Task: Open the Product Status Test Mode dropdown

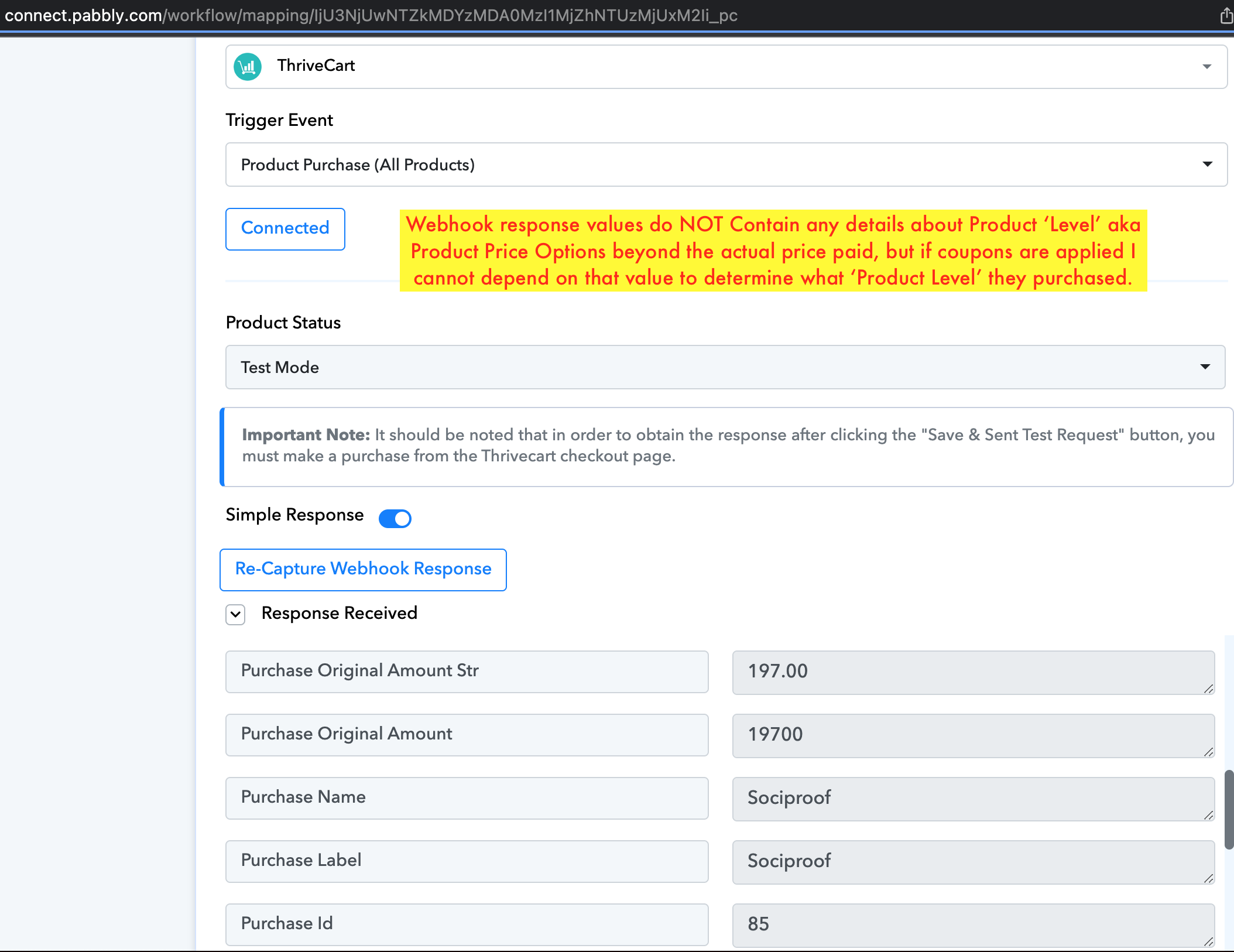Action: click(725, 367)
